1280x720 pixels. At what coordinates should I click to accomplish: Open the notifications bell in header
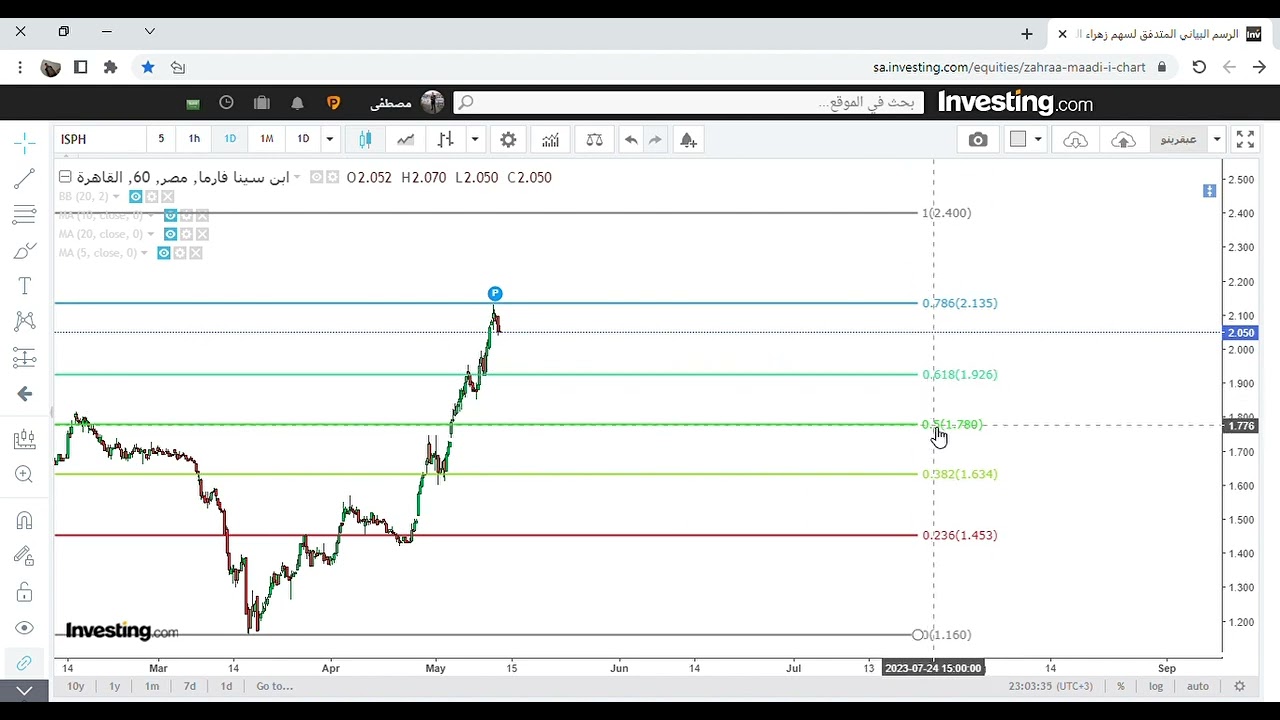pyautogui.click(x=297, y=103)
